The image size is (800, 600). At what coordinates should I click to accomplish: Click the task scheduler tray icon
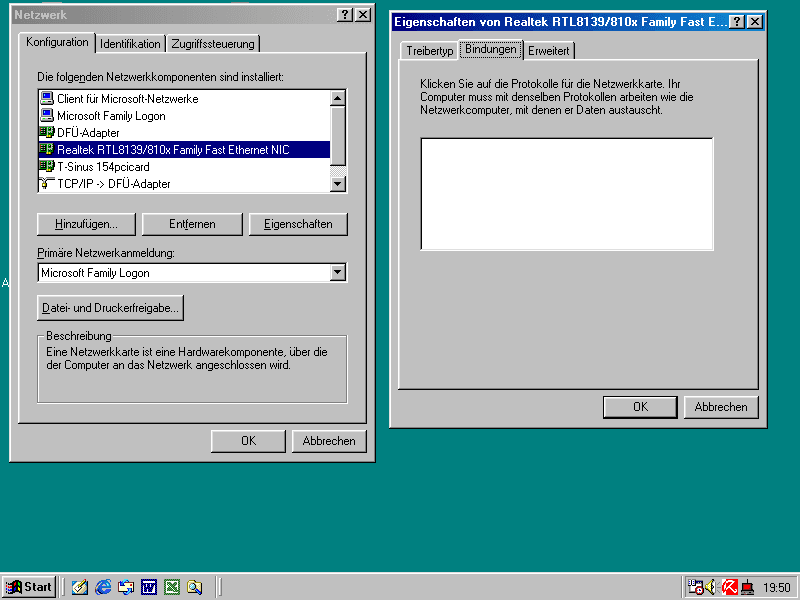click(x=695, y=587)
